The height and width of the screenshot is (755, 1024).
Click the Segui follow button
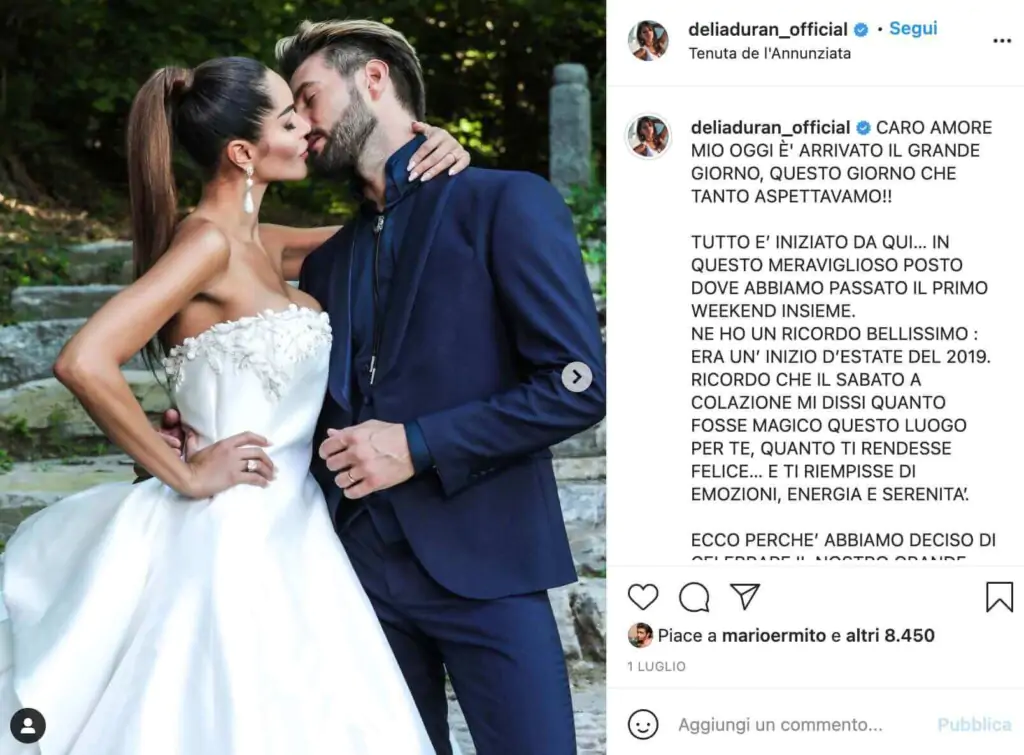coord(913,29)
